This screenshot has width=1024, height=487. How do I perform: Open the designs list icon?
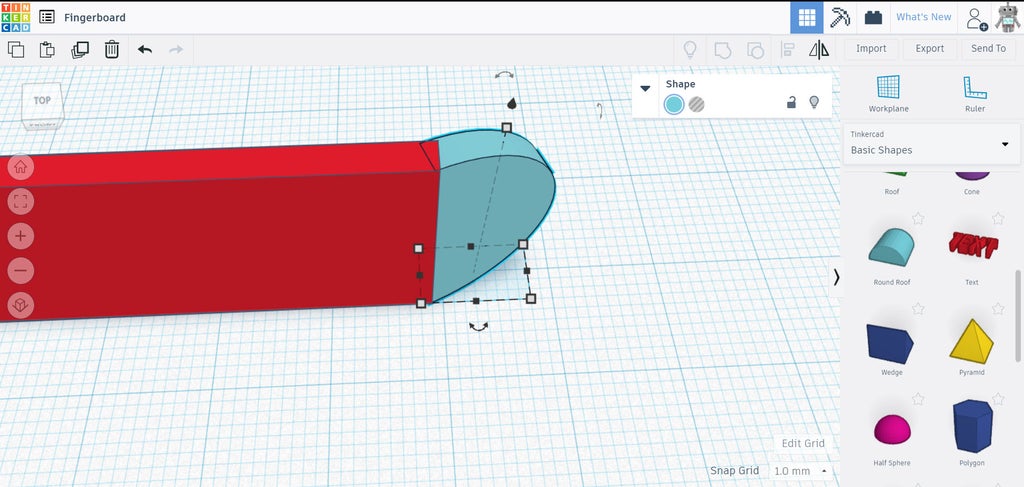click(46, 17)
